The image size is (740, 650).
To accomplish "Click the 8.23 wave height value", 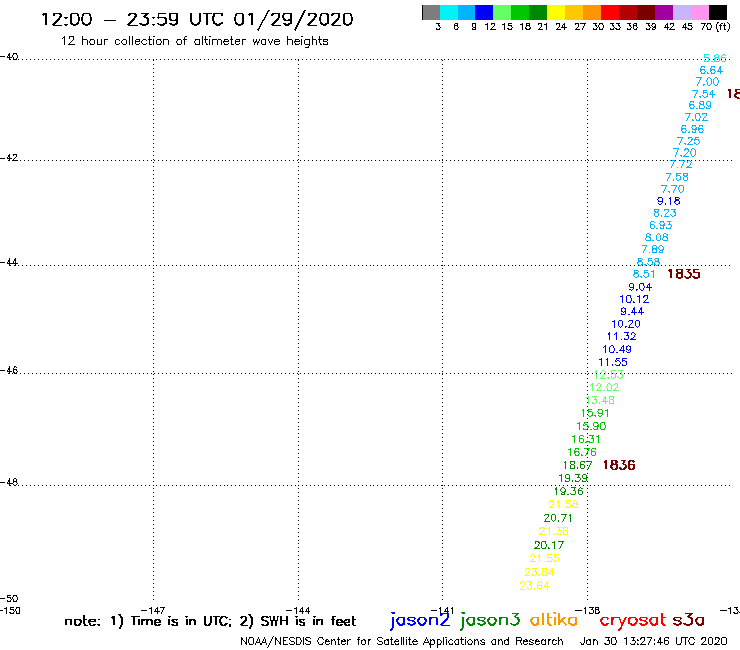I will 665,213.
